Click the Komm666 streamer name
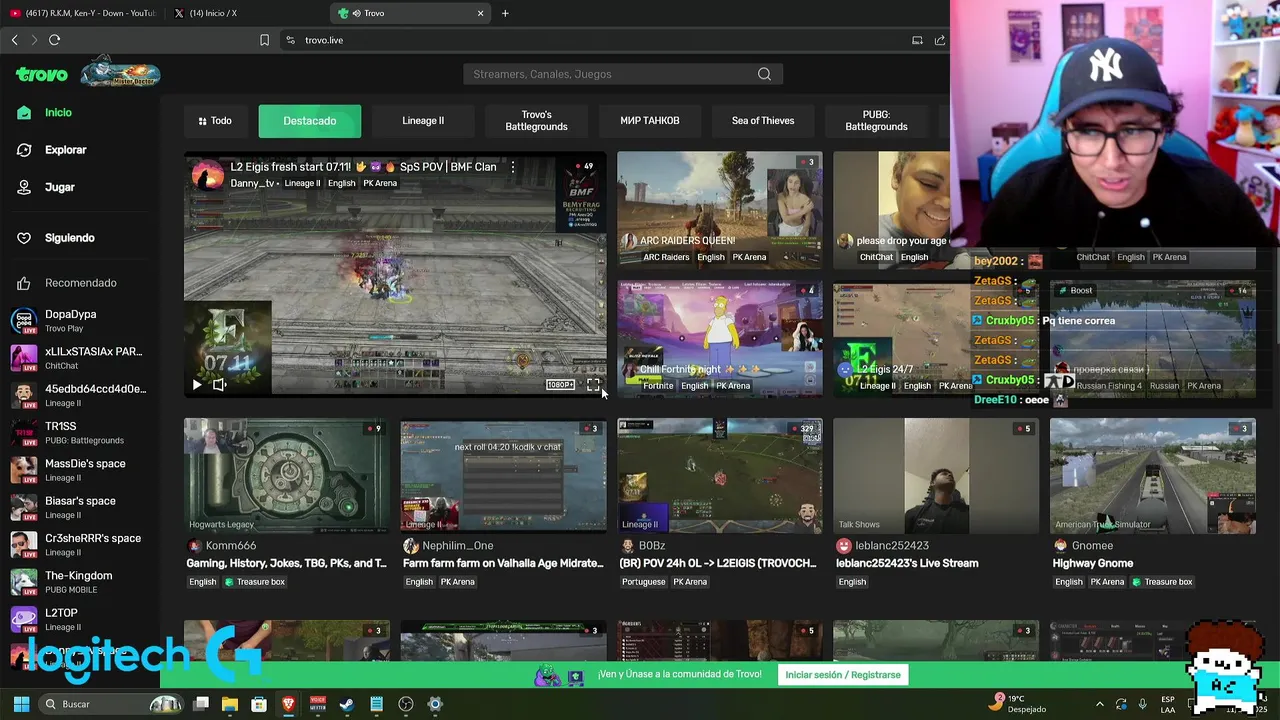 tap(231, 546)
